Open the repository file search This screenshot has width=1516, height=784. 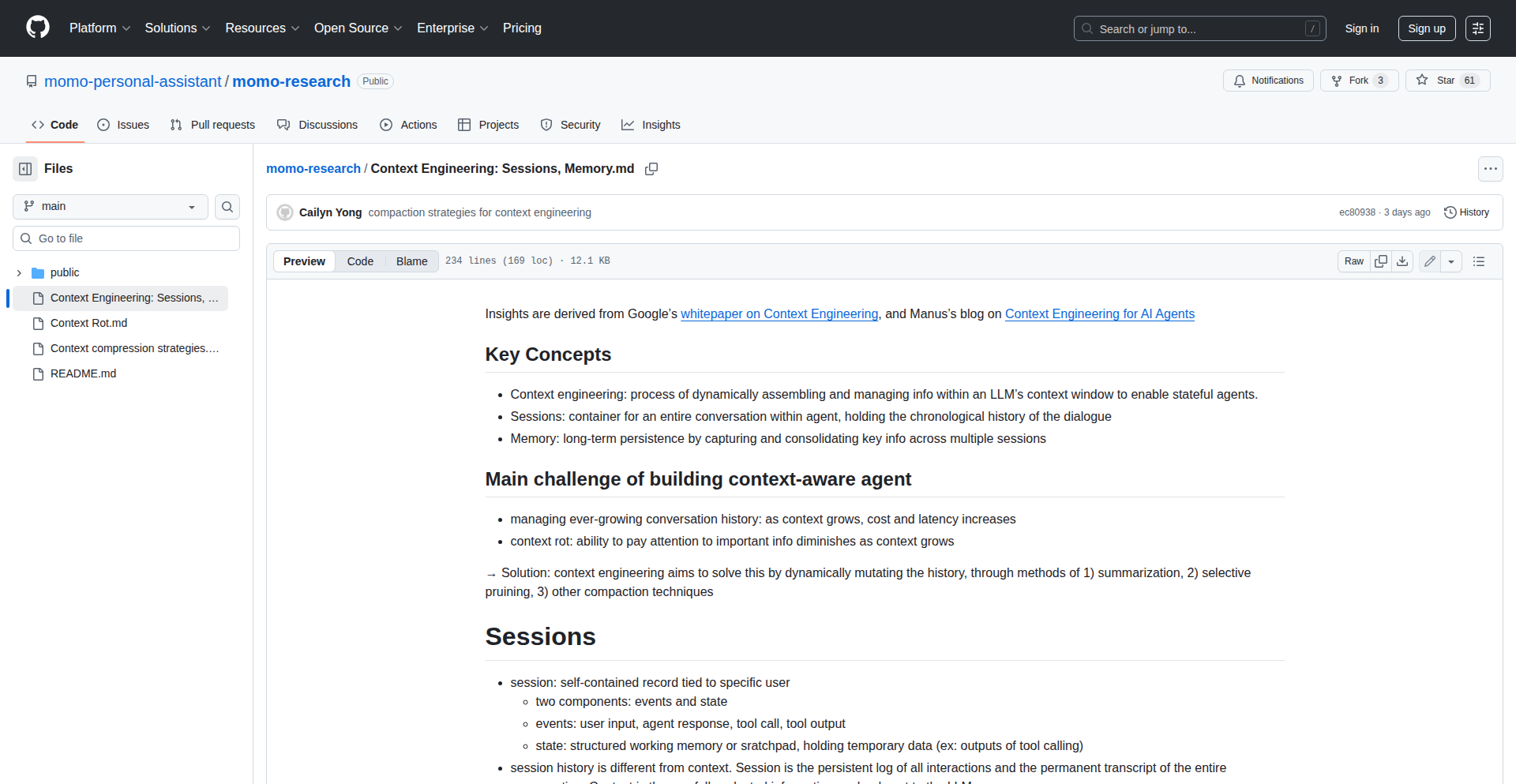coord(227,206)
